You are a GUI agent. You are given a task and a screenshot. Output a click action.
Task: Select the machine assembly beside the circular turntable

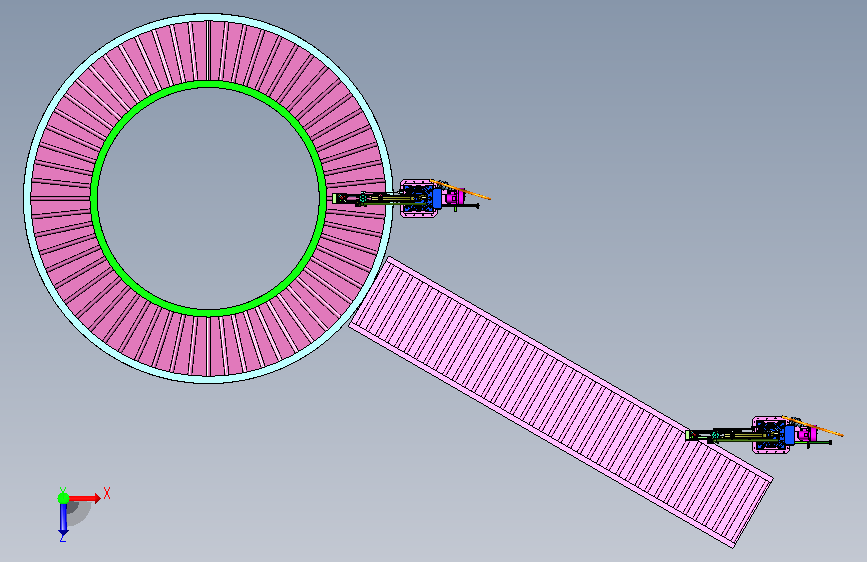411,198
